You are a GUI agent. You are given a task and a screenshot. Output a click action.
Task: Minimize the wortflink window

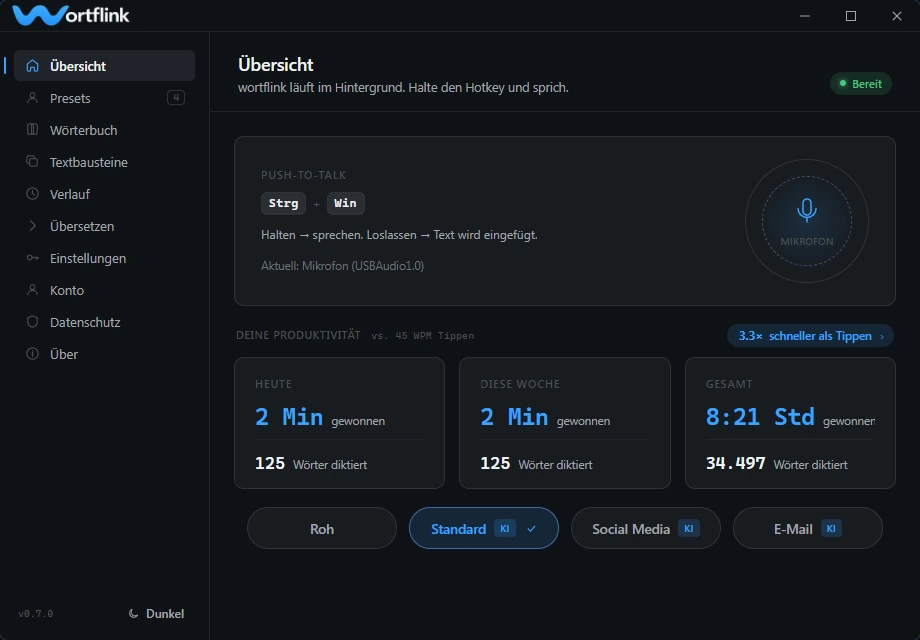pyautogui.click(x=805, y=16)
